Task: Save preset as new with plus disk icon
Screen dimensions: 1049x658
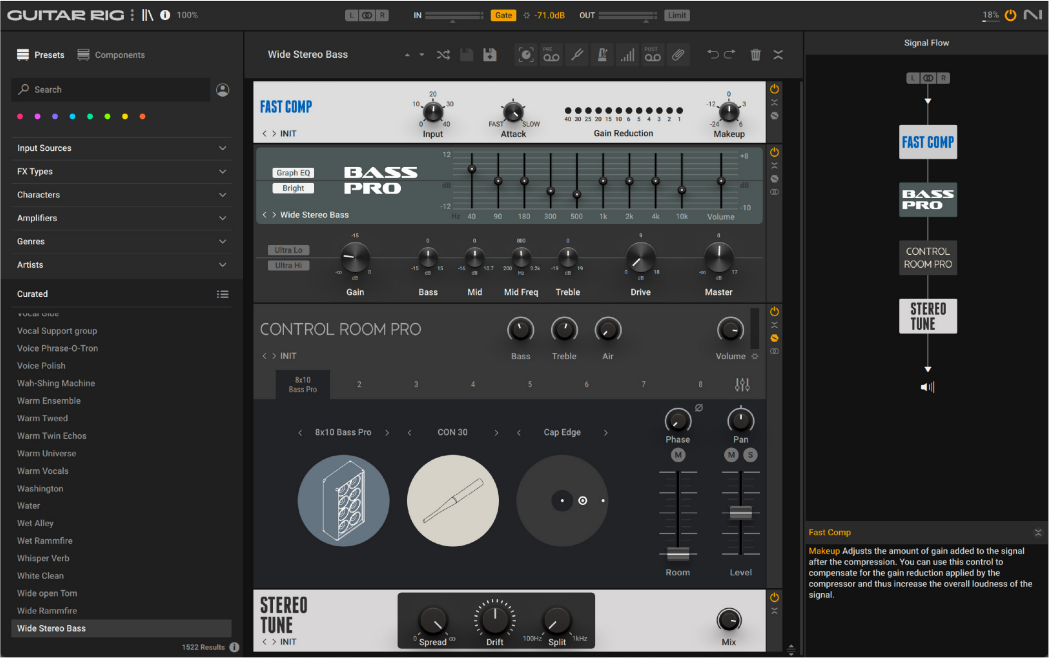Action: (x=490, y=55)
